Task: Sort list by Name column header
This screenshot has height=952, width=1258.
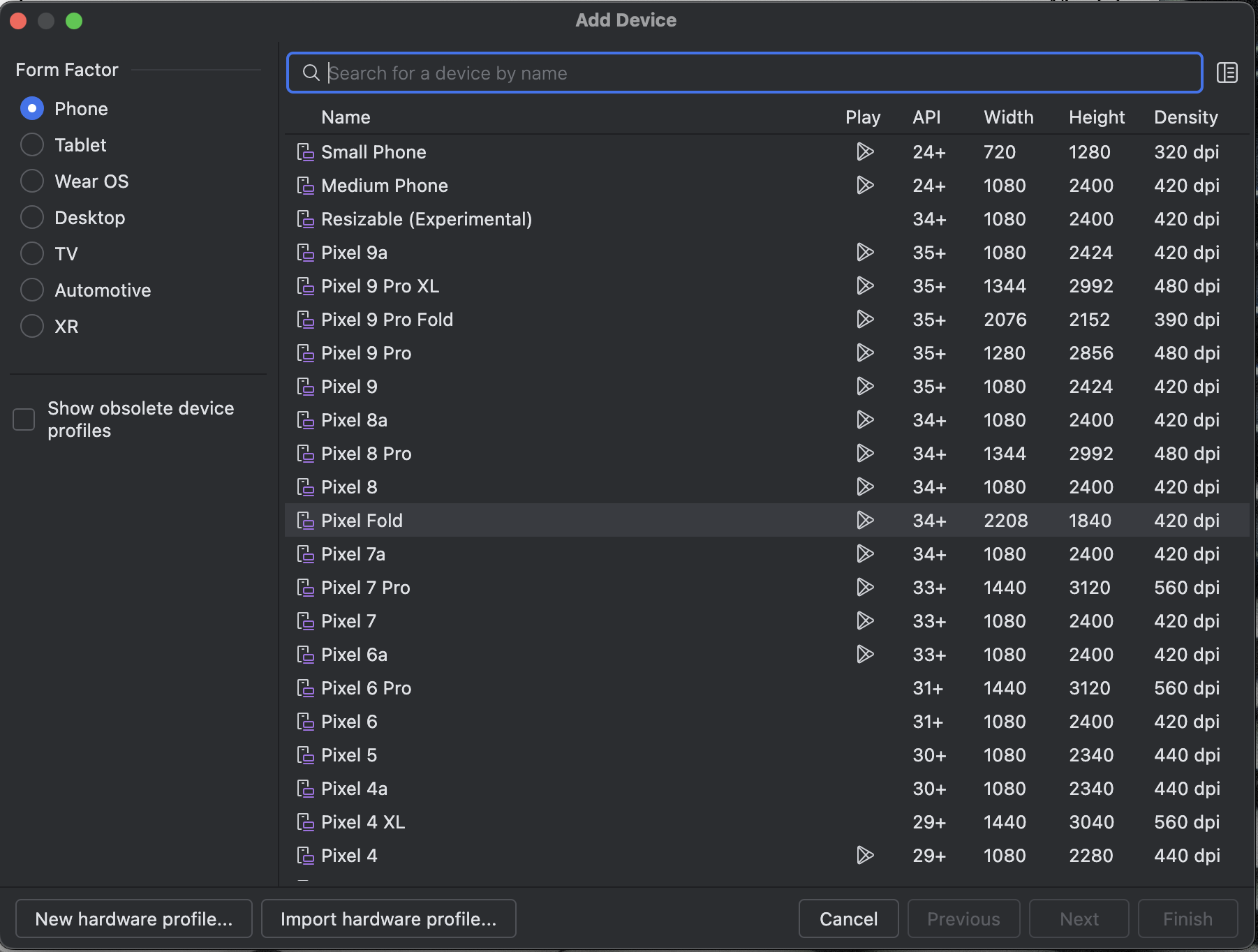Action: (346, 117)
